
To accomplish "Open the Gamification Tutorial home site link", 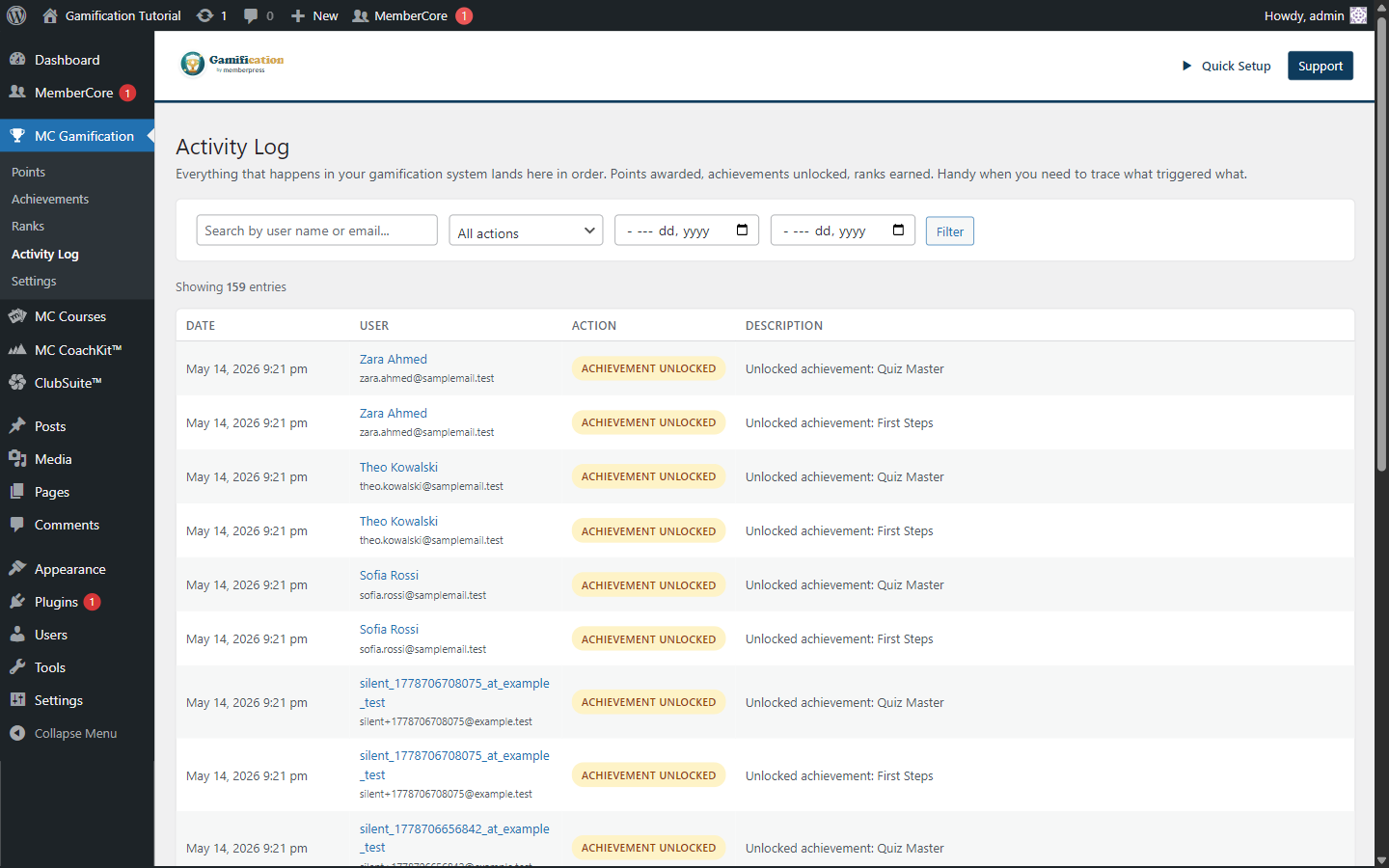I will 112,15.
